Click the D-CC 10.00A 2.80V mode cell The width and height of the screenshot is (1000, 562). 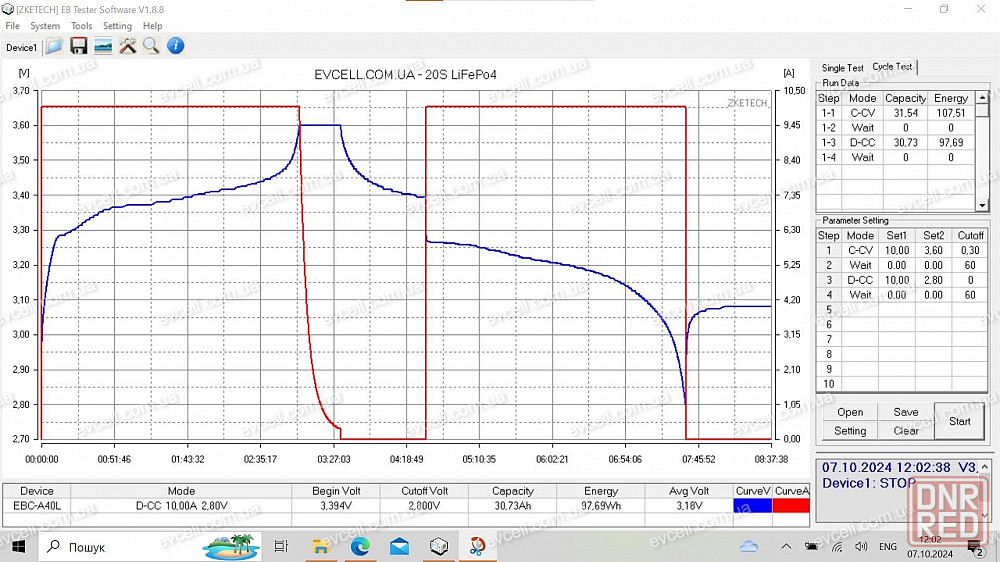click(181, 506)
